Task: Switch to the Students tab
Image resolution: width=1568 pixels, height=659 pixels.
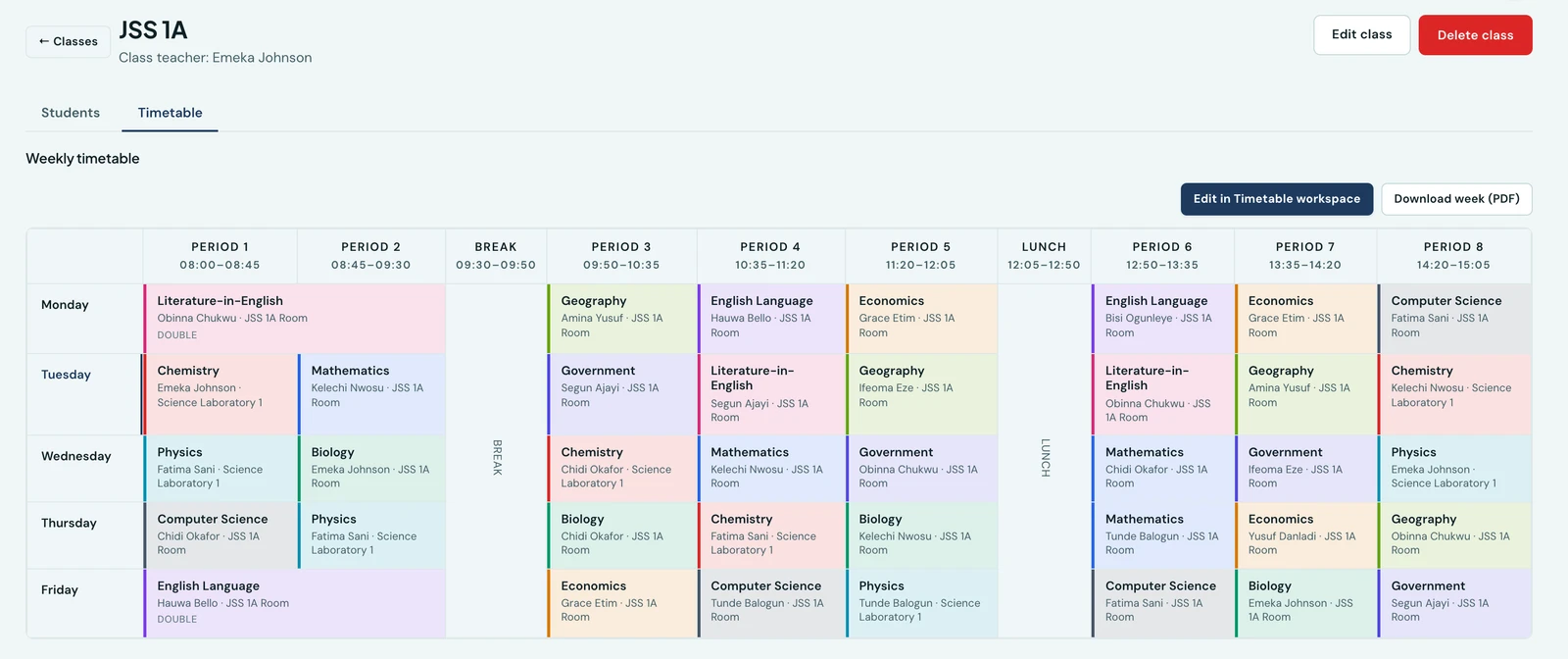Action: [71, 113]
